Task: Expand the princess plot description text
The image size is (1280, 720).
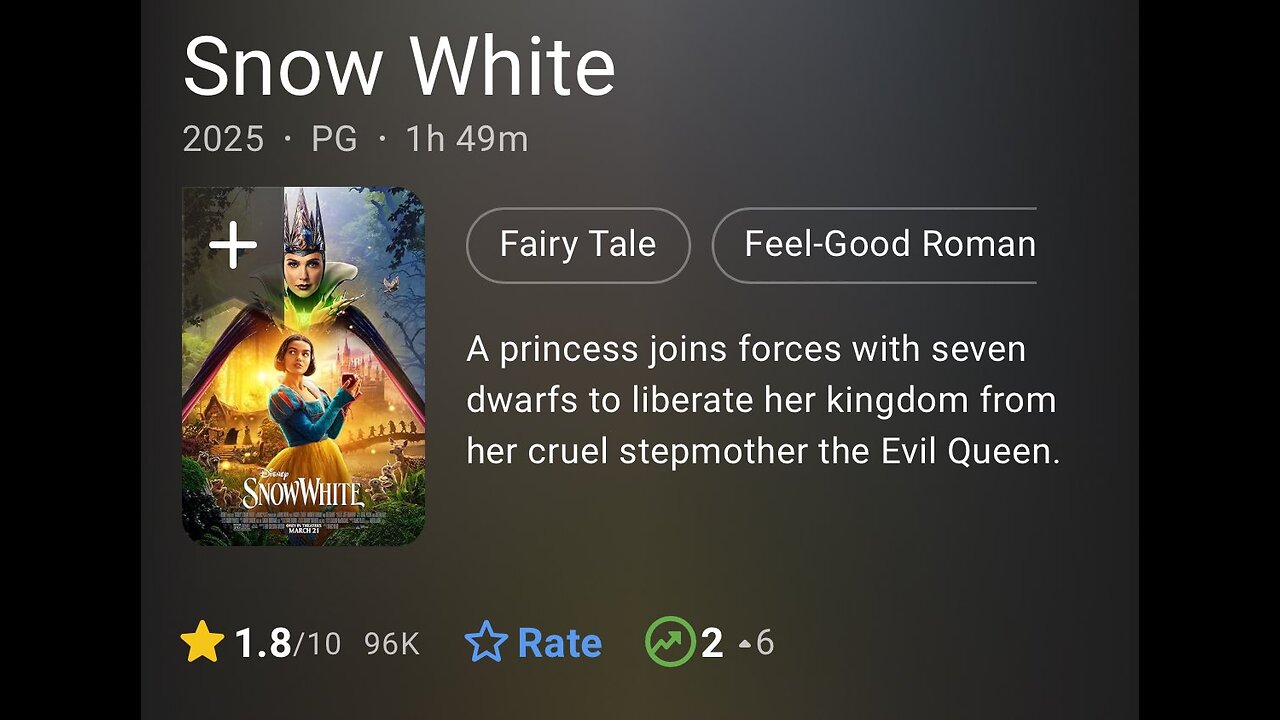Action: click(x=762, y=400)
